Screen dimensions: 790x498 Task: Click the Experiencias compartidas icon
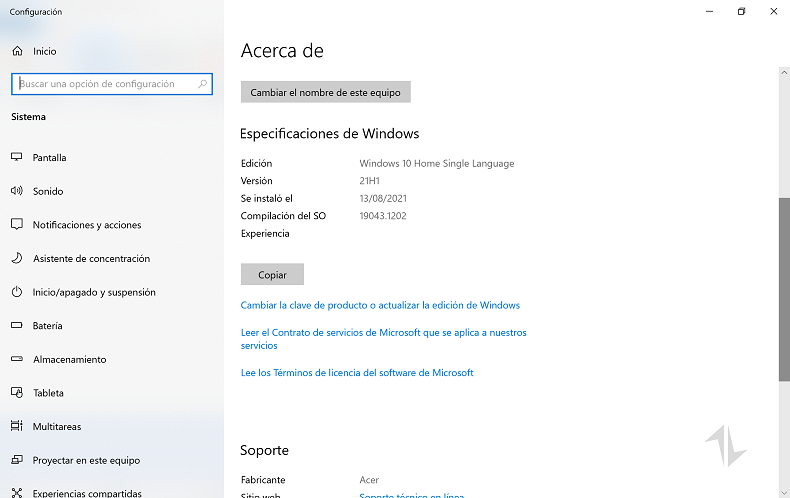click(17, 492)
